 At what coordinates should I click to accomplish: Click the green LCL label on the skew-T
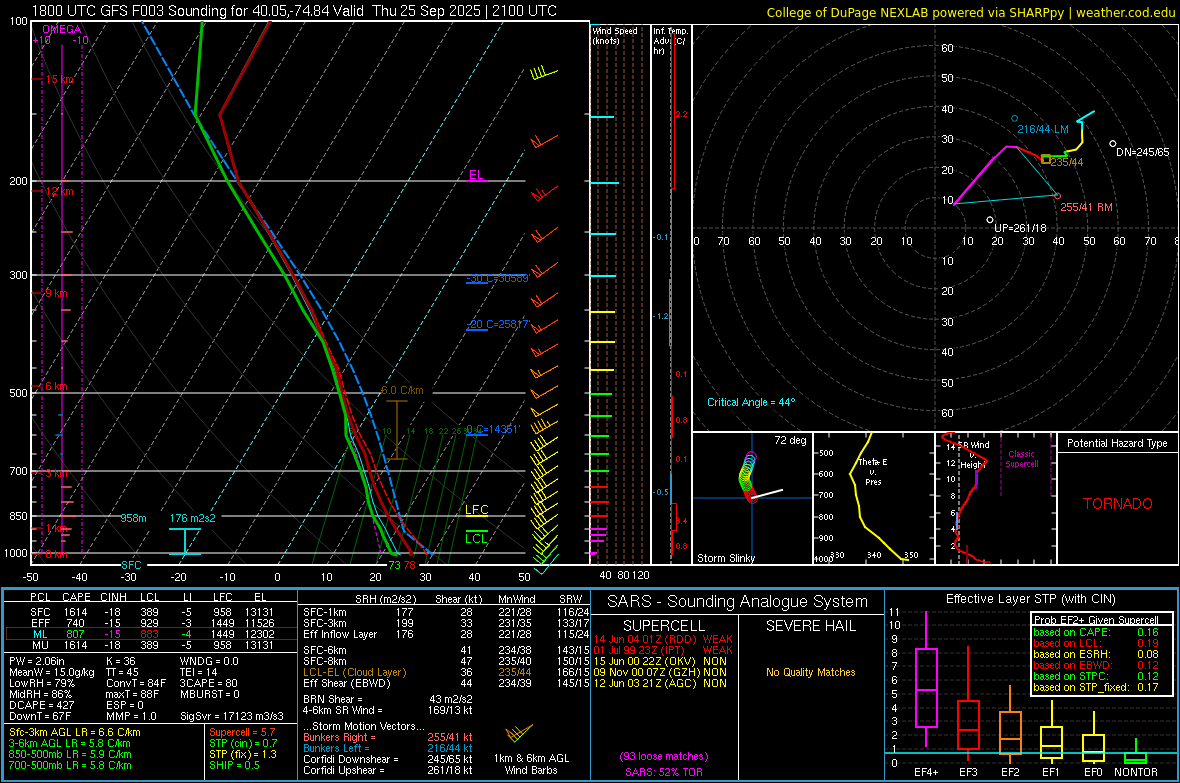[476, 538]
